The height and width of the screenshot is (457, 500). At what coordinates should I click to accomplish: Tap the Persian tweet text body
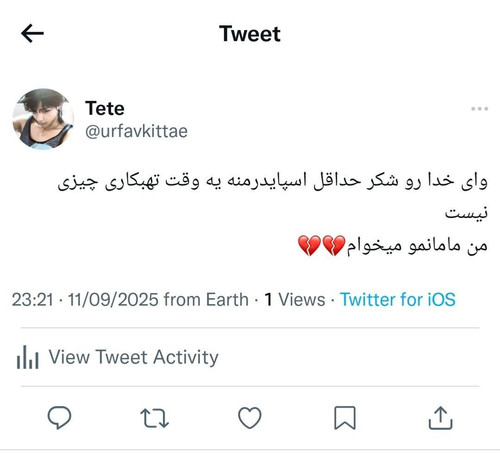tap(273, 213)
